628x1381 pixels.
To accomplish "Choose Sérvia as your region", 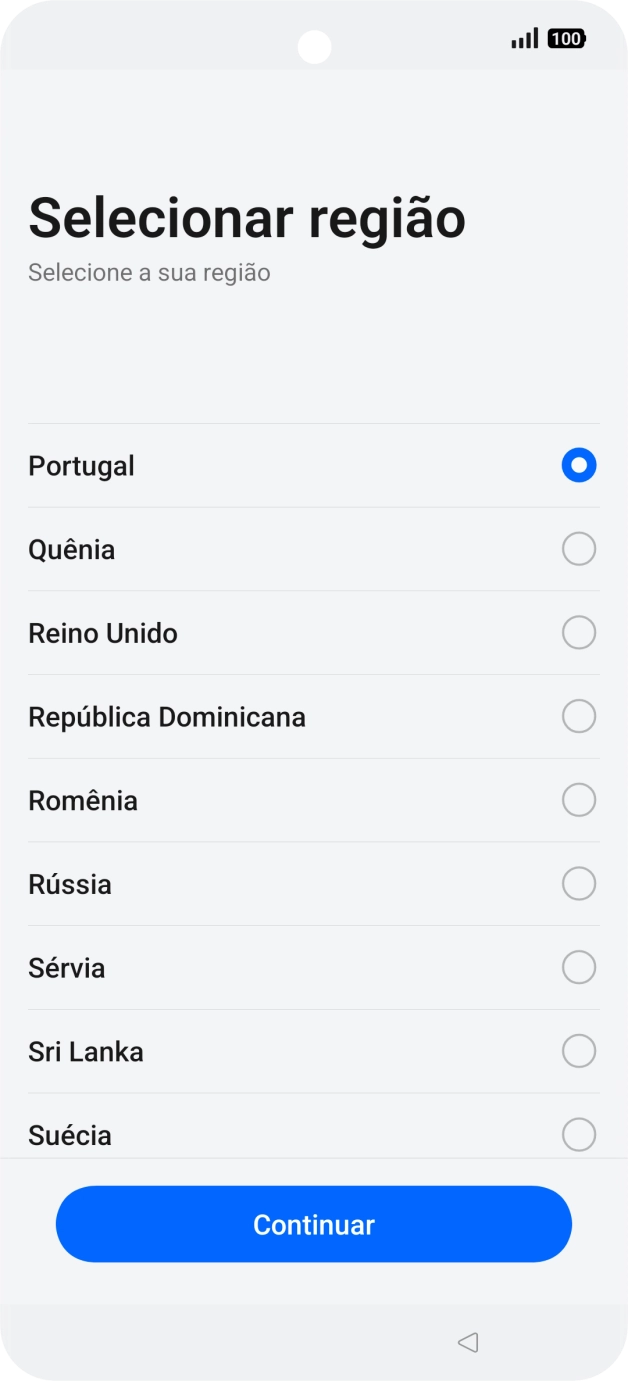I will point(579,967).
